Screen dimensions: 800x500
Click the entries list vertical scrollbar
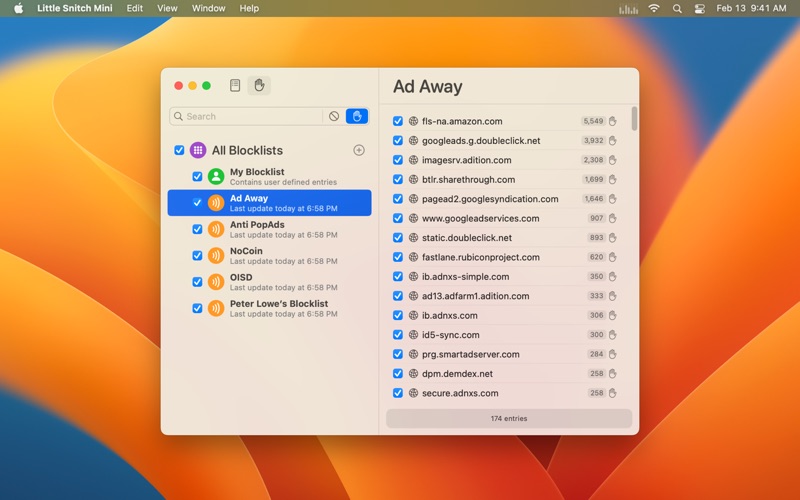point(634,118)
